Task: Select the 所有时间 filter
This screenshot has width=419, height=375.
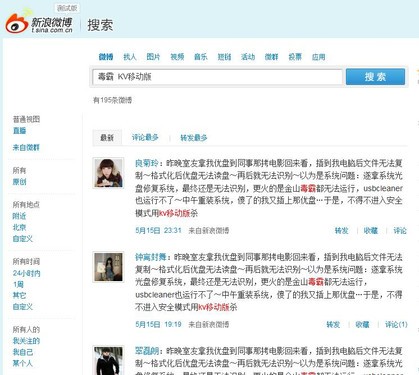Action: click(26, 262)
